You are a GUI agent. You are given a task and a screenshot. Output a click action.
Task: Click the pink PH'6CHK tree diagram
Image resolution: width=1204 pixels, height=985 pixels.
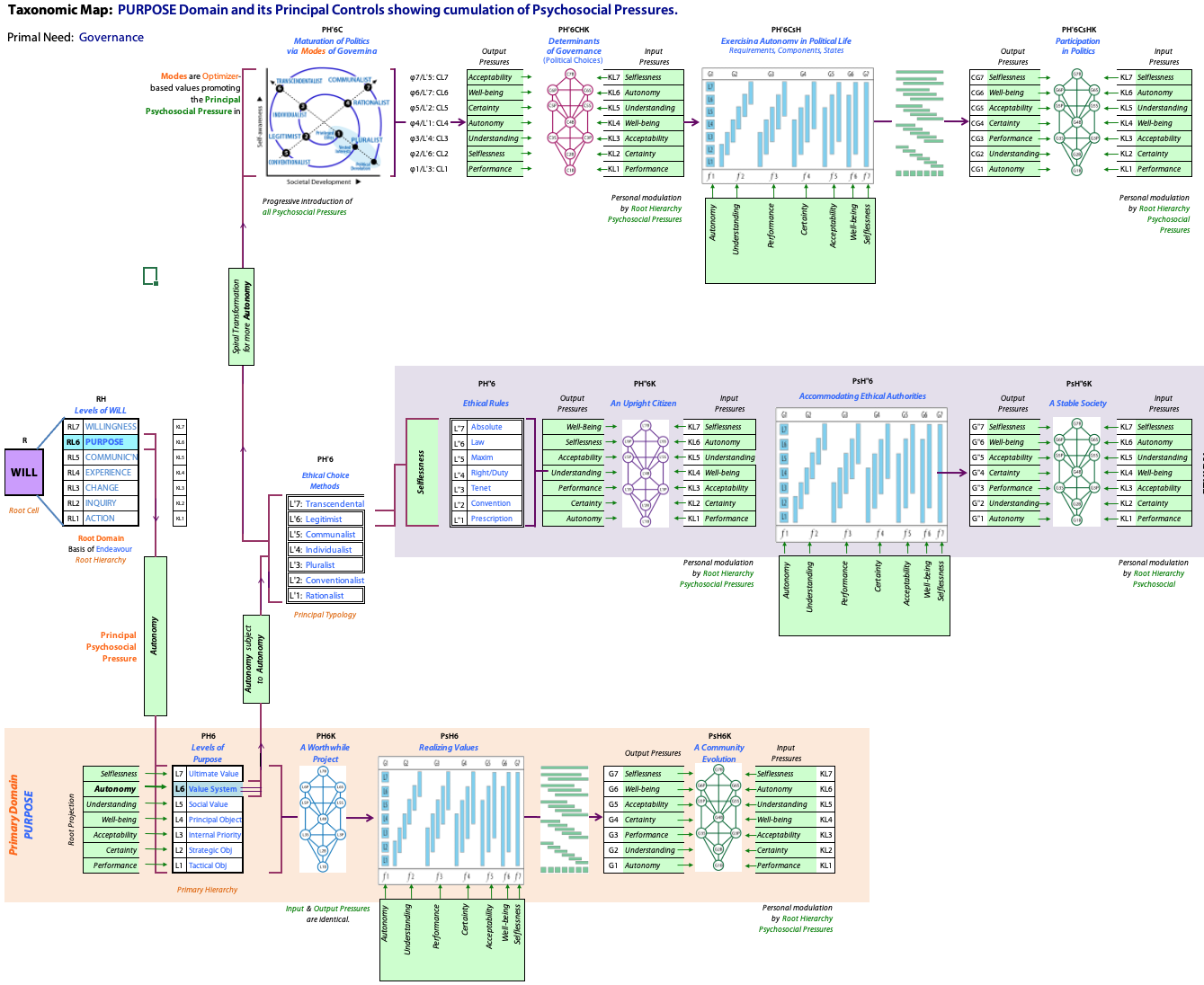click(570, 122)
